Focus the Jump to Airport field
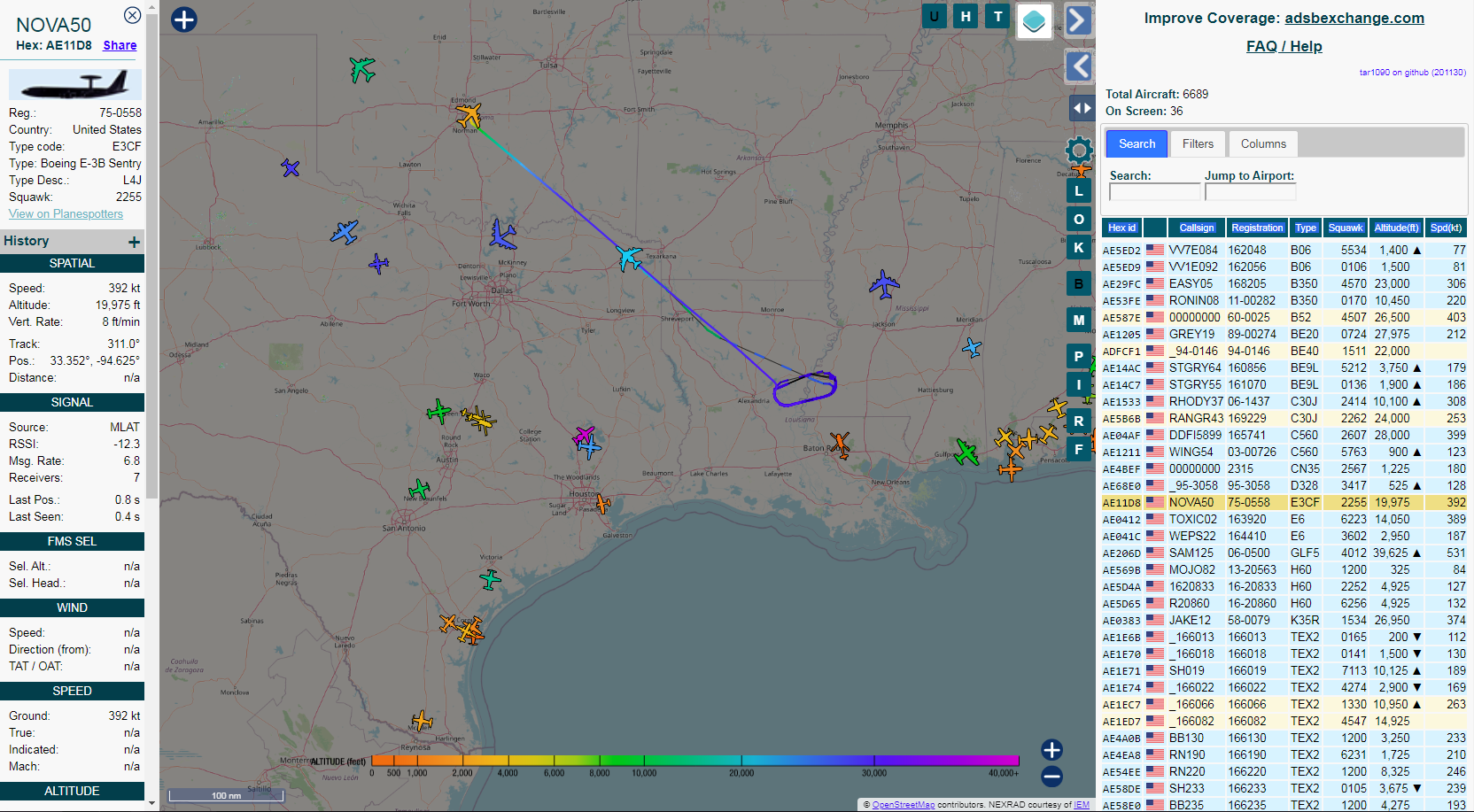The height and width of the screenshot is (812, 1474). tap(1250, 192)
